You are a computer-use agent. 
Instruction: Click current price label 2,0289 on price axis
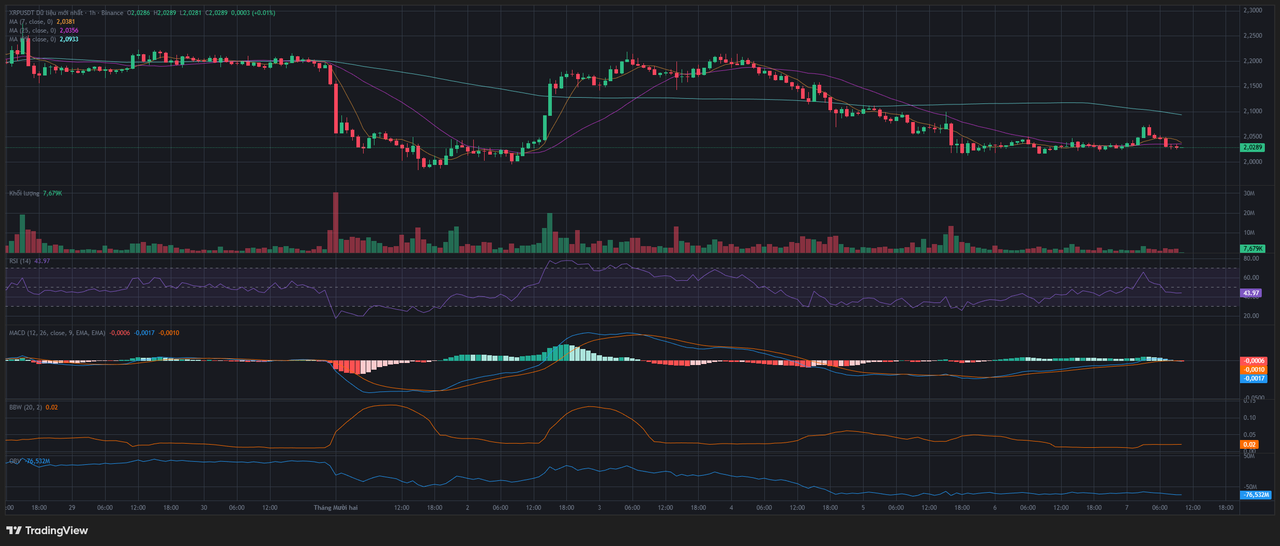[x=1253, y=147]
